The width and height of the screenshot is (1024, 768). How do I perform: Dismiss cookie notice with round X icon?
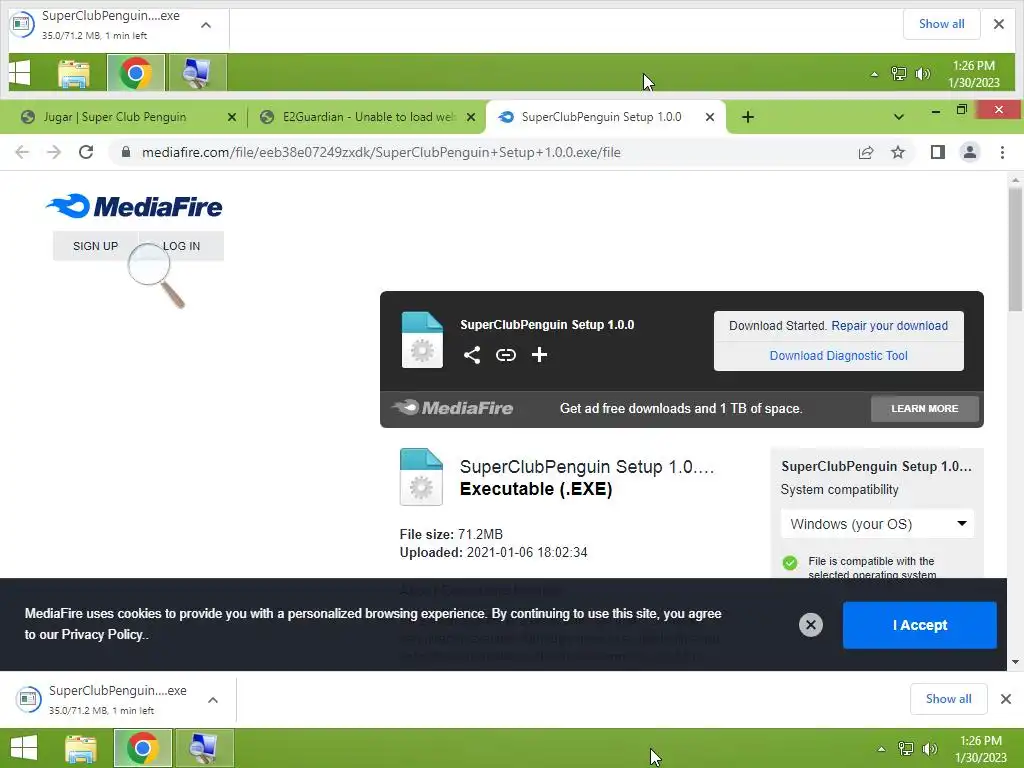[x=810, y=625]
